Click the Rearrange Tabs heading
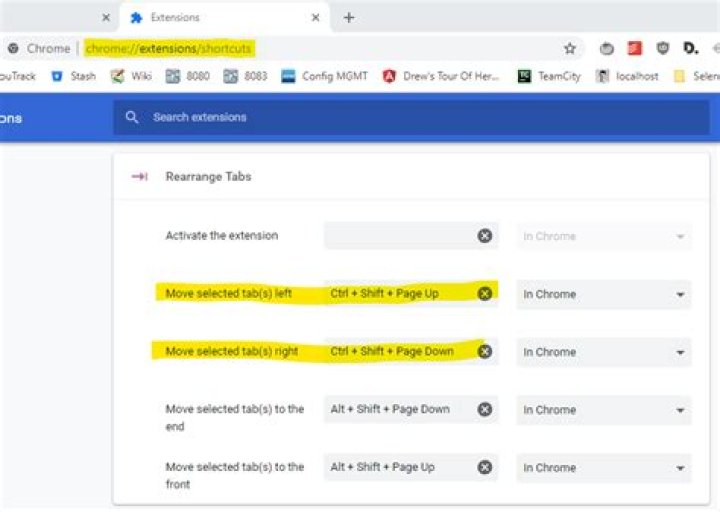 (x=208, y=177)
